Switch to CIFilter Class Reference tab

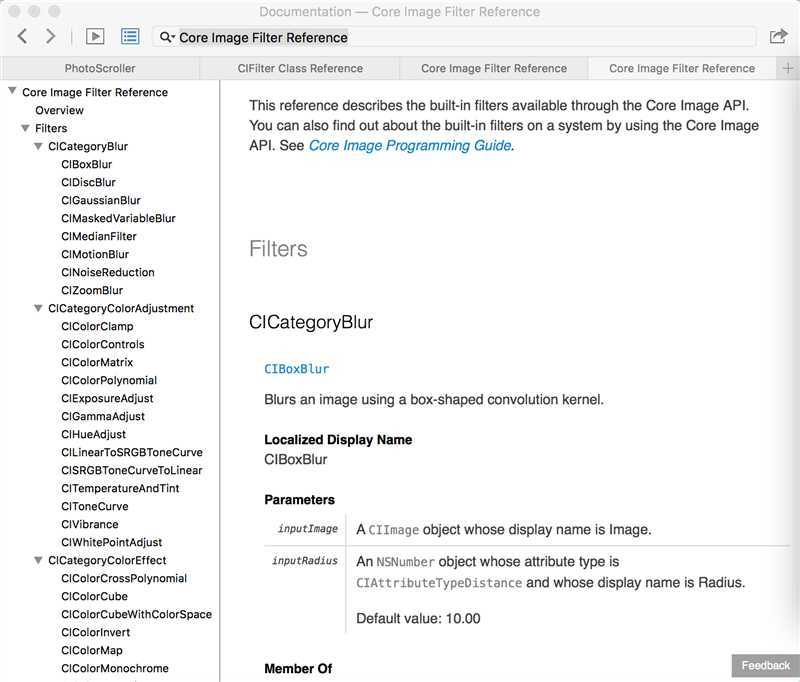click(x=300, y=68)
